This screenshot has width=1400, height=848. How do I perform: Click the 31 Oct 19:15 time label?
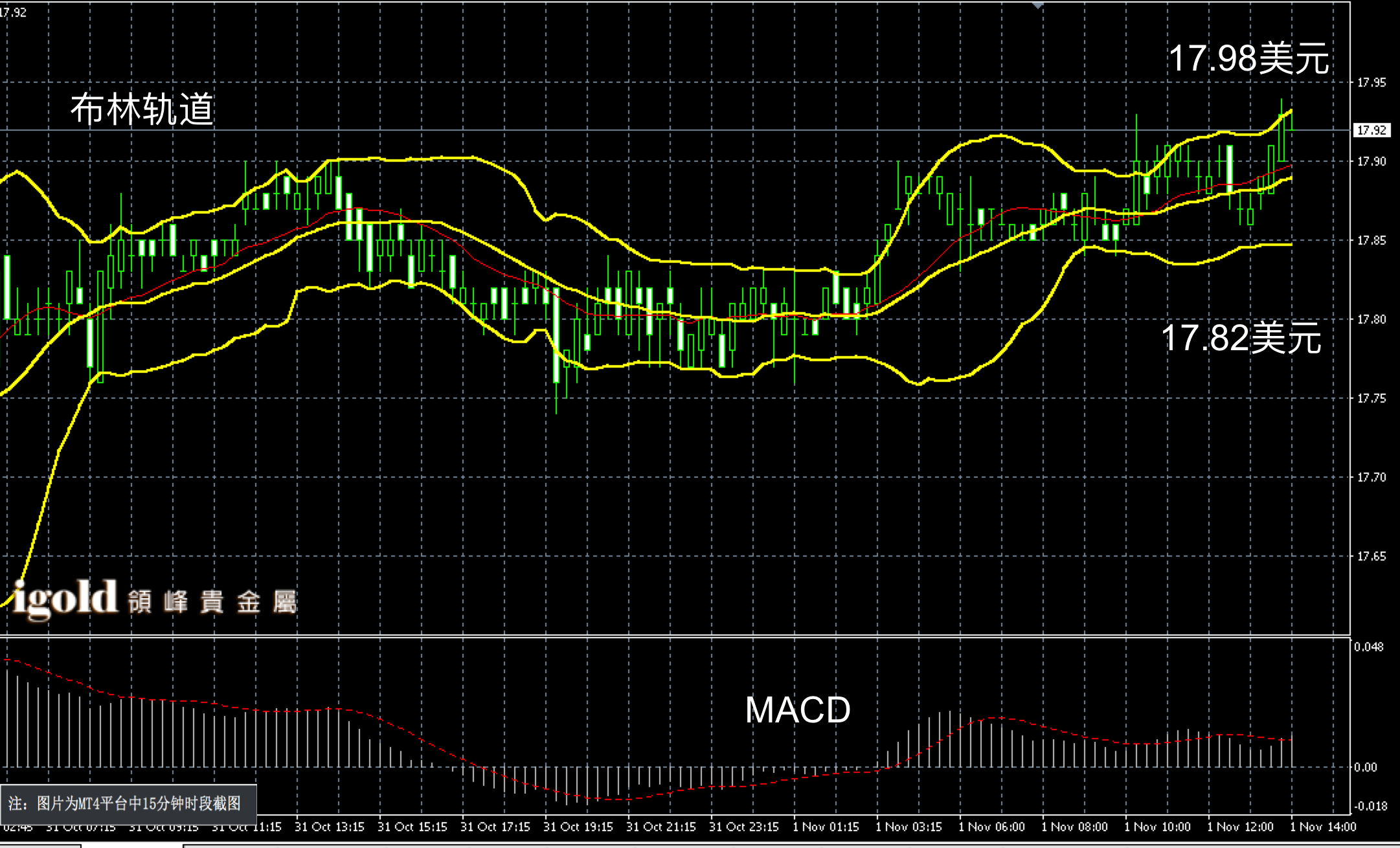click(x=578, y=827)
